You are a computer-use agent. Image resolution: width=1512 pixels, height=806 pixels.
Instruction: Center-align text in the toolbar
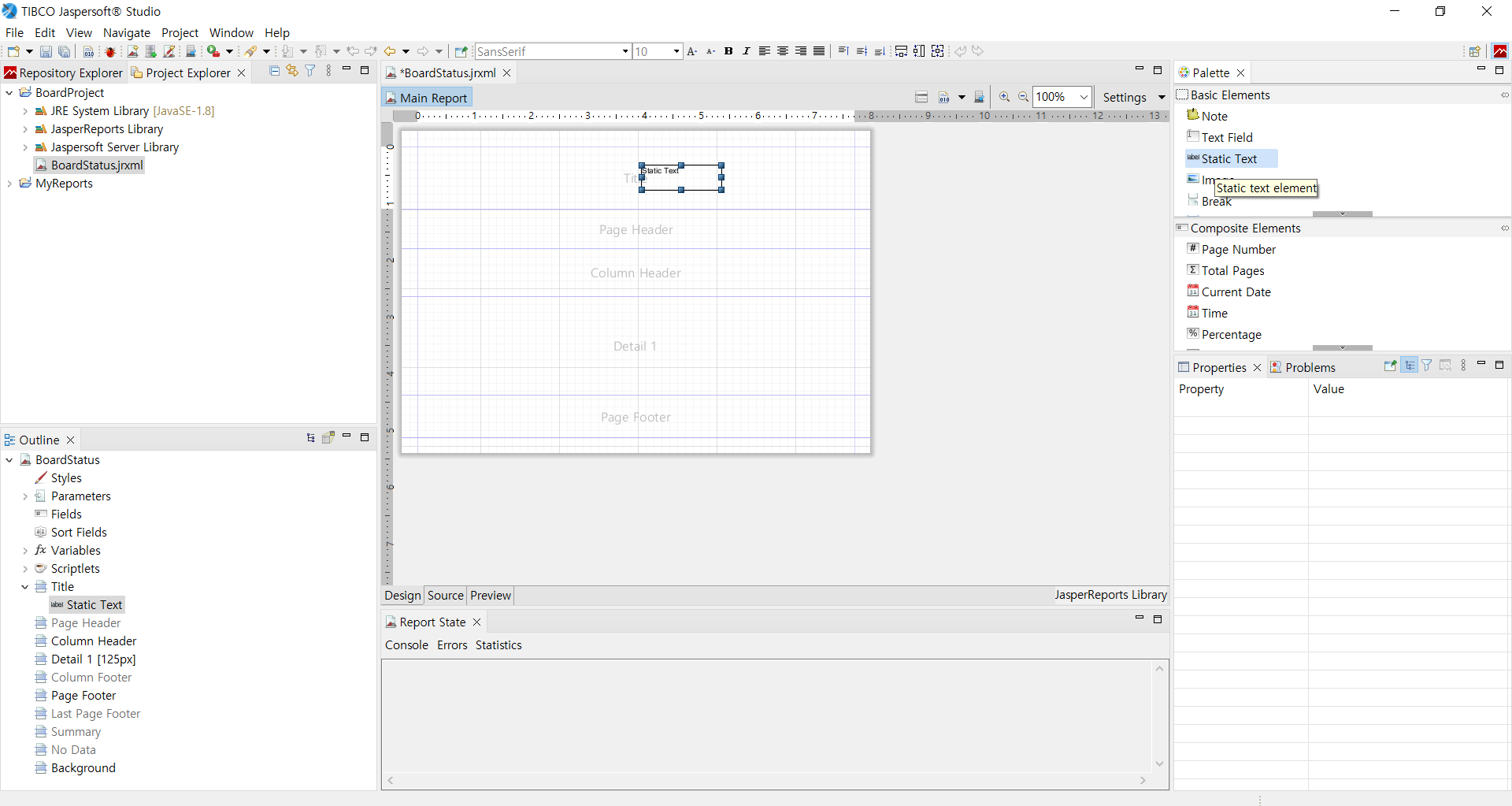click(783, 51)
